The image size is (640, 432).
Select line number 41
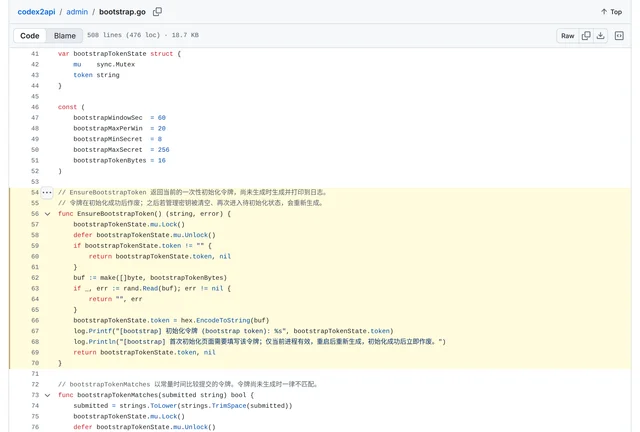pyautogui.click(x=35, y=54)
